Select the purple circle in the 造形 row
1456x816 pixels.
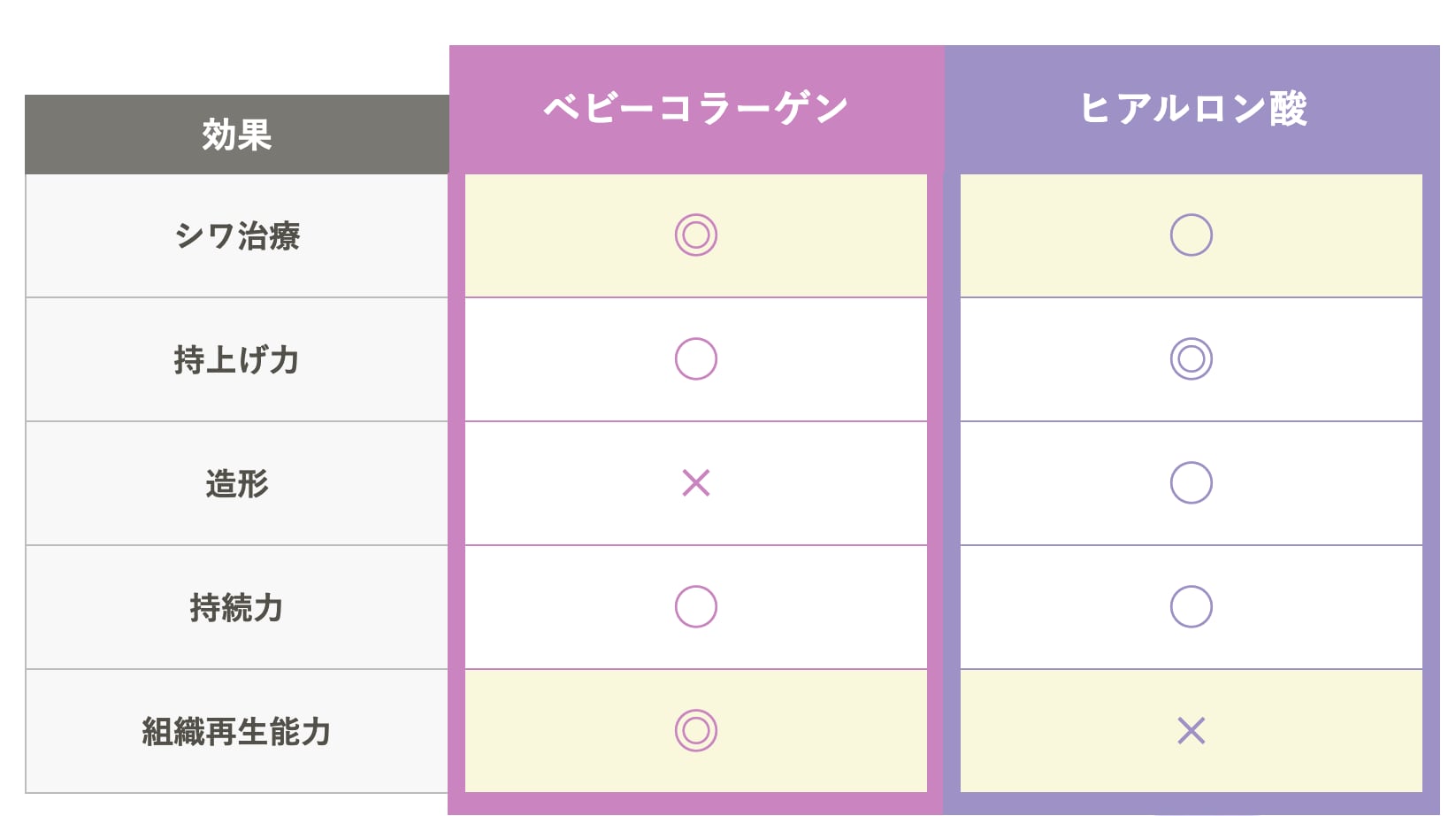click(1192, 483)
